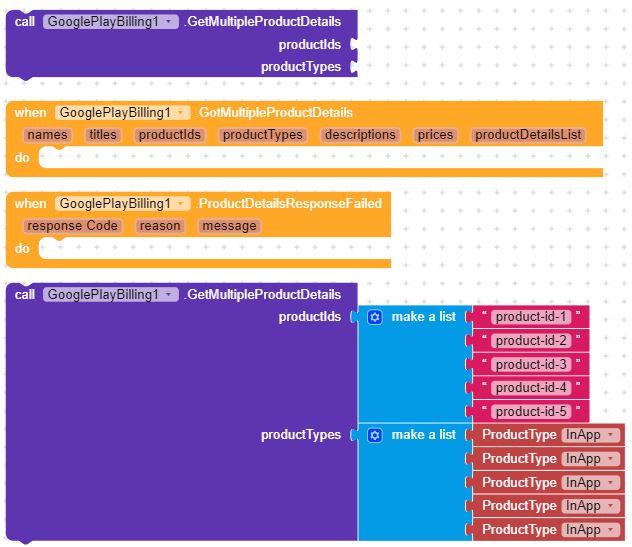Select the "prices" event parameter
632x547 pixels.
(x=435, y=135)
